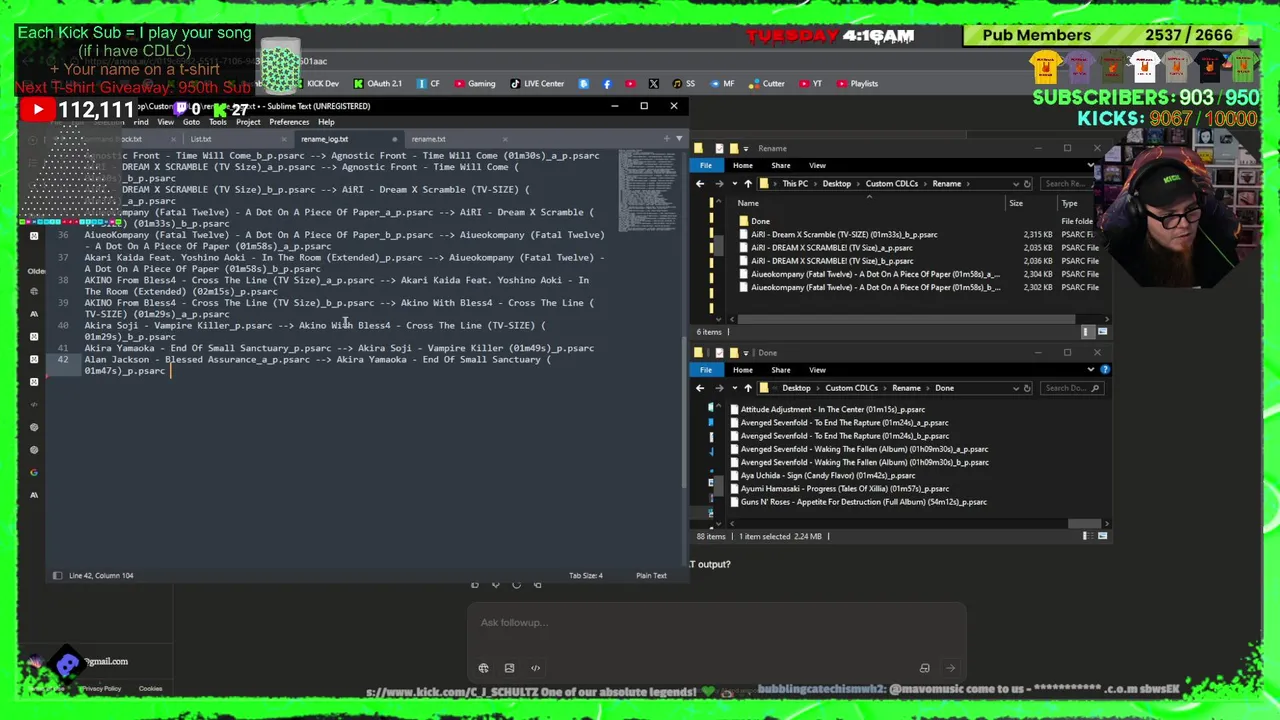Open Tab Size selector in Sublime status bar

586,576
